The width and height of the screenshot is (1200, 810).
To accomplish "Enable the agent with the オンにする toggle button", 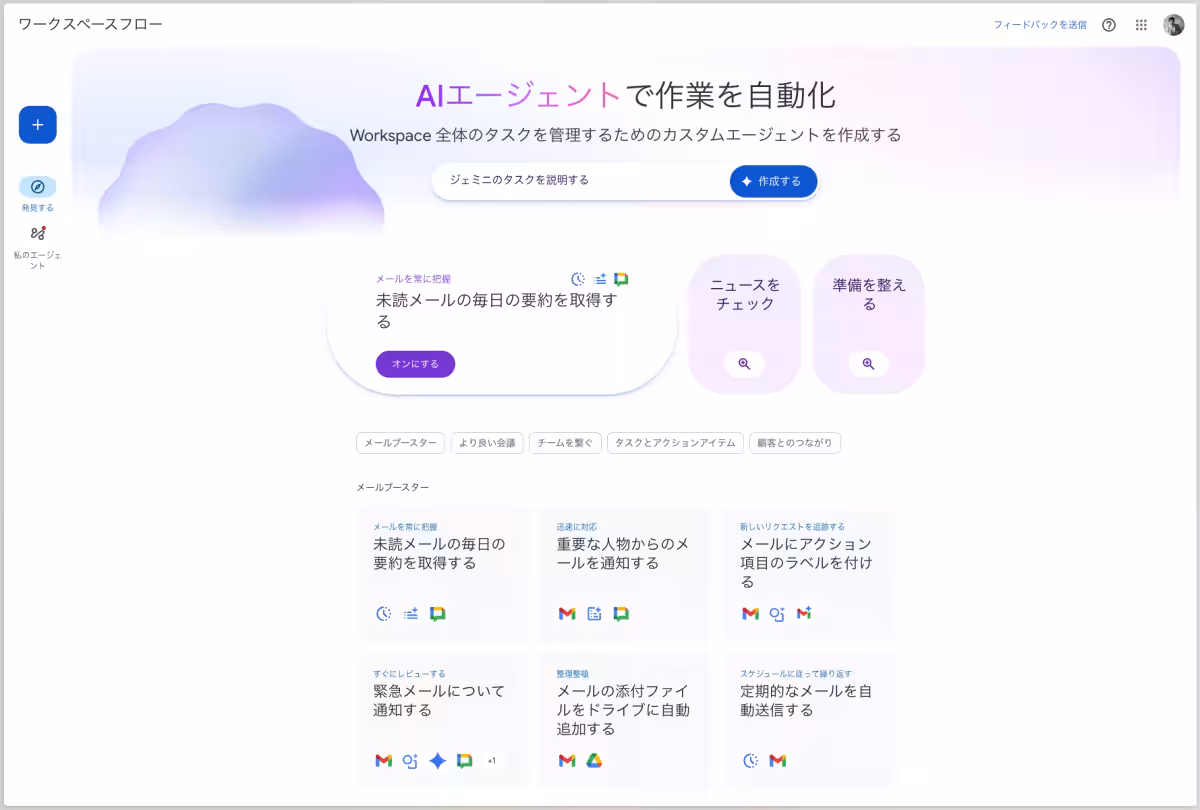I will click(415, 364).
